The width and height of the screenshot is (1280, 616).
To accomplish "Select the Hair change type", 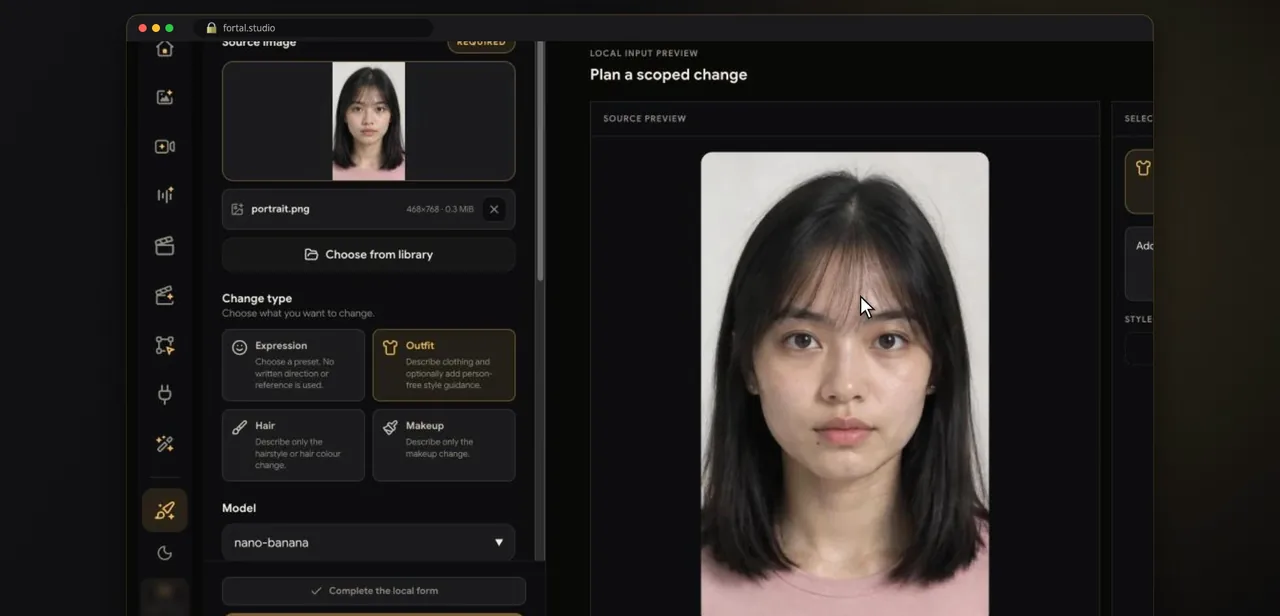I will pyautogui.click(x=293, y=445).
